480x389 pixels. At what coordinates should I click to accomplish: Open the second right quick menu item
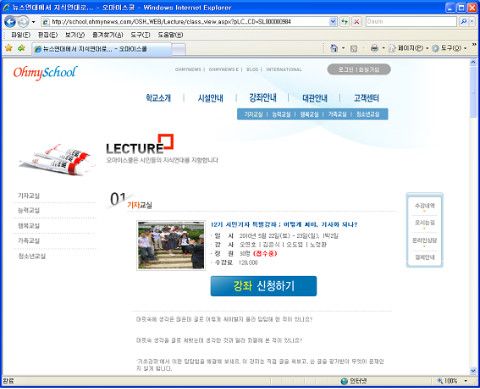tap(425, 222)
